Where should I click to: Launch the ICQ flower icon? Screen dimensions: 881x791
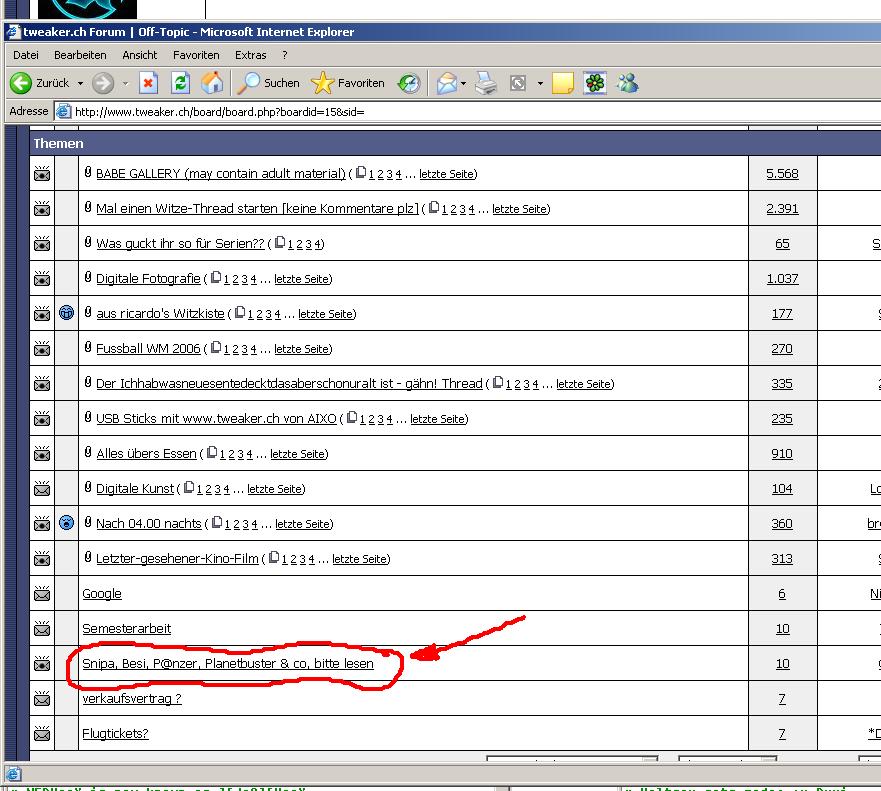[595, 83]
